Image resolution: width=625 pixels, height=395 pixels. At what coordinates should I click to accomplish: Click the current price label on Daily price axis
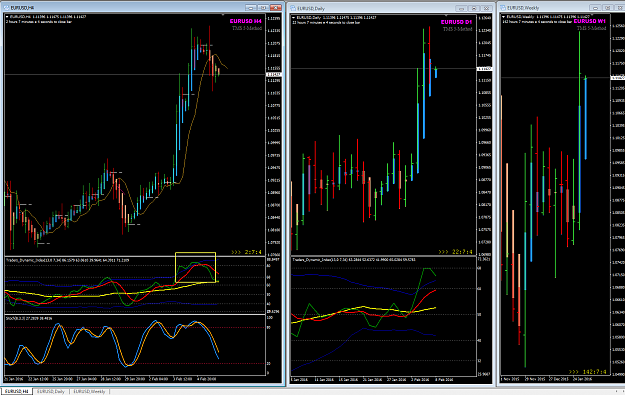click(484, 69)
